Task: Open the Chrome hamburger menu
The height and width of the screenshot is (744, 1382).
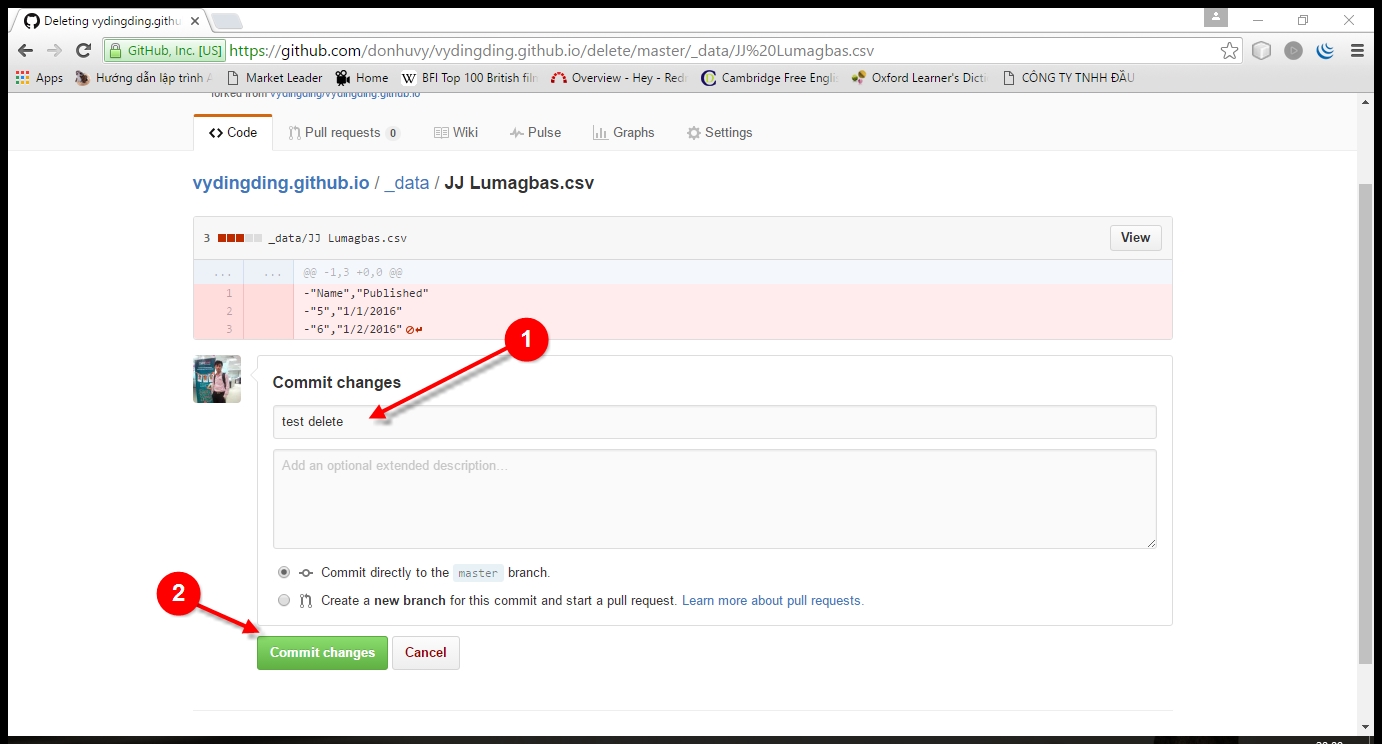Action: pos(1357,50)
